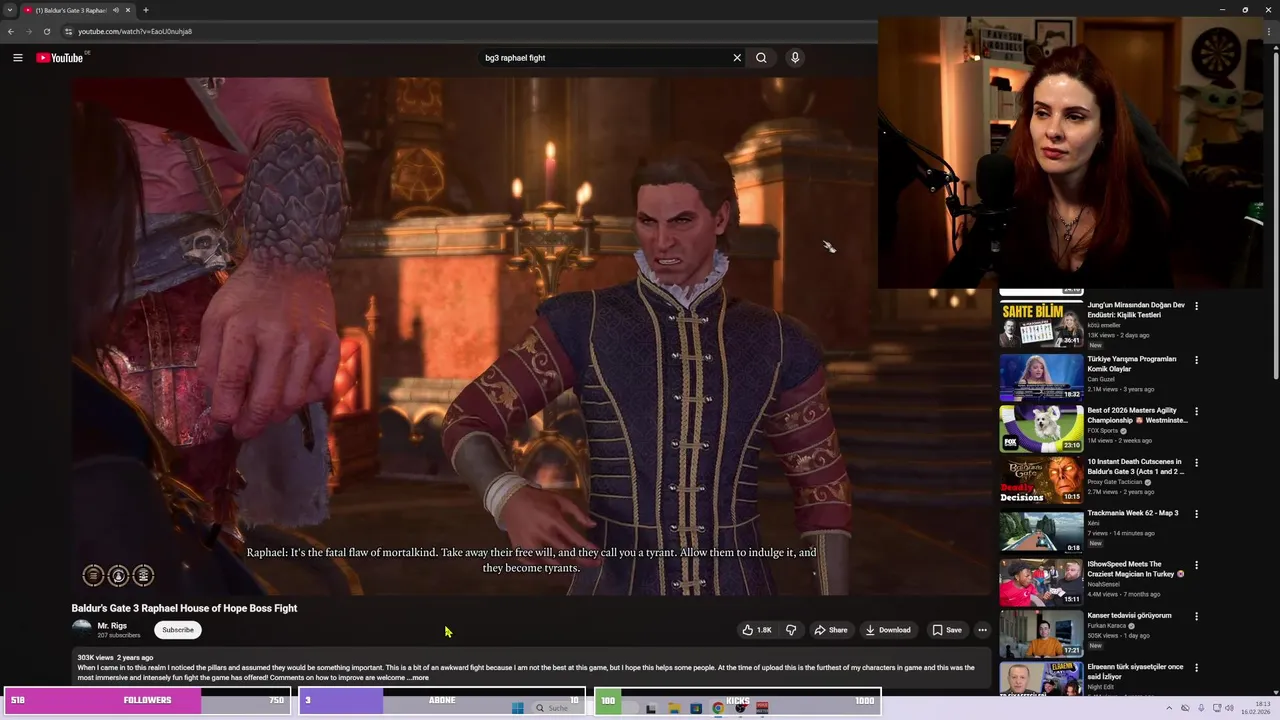
Task: Start voice search with microphone
Action: (795, 58)
